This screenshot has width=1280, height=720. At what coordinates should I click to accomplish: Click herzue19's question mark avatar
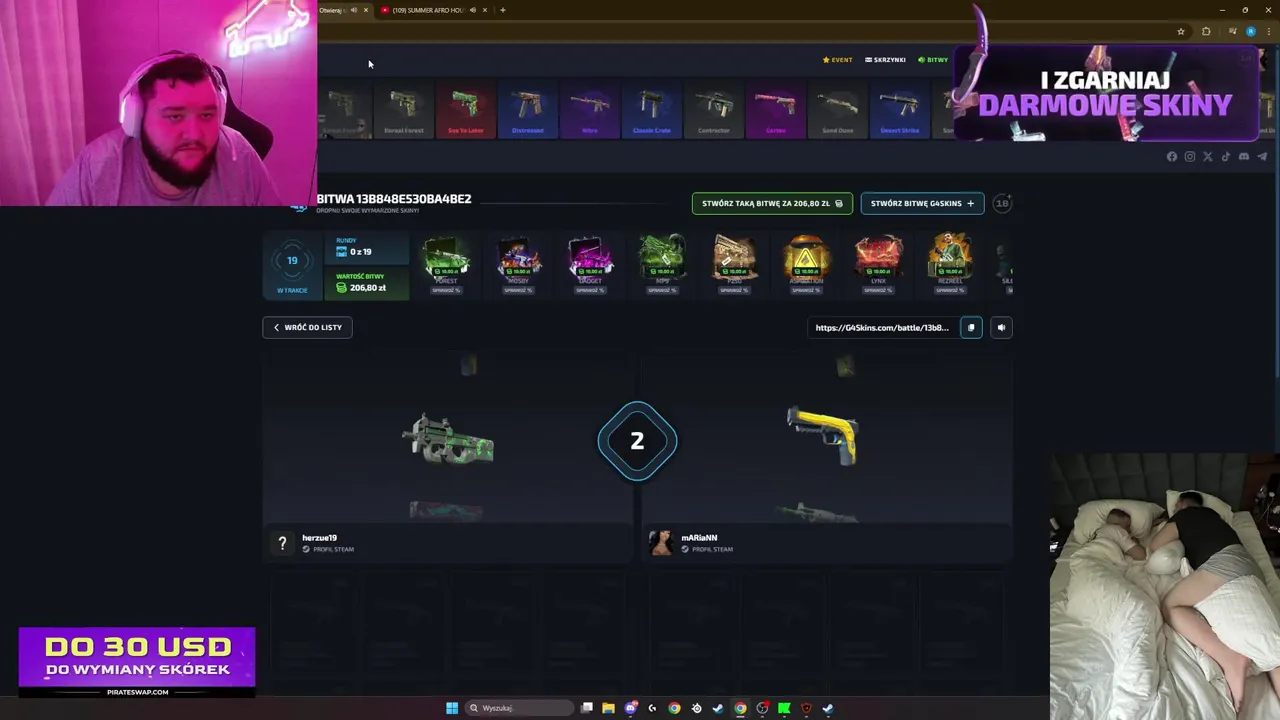click(282, 542)
